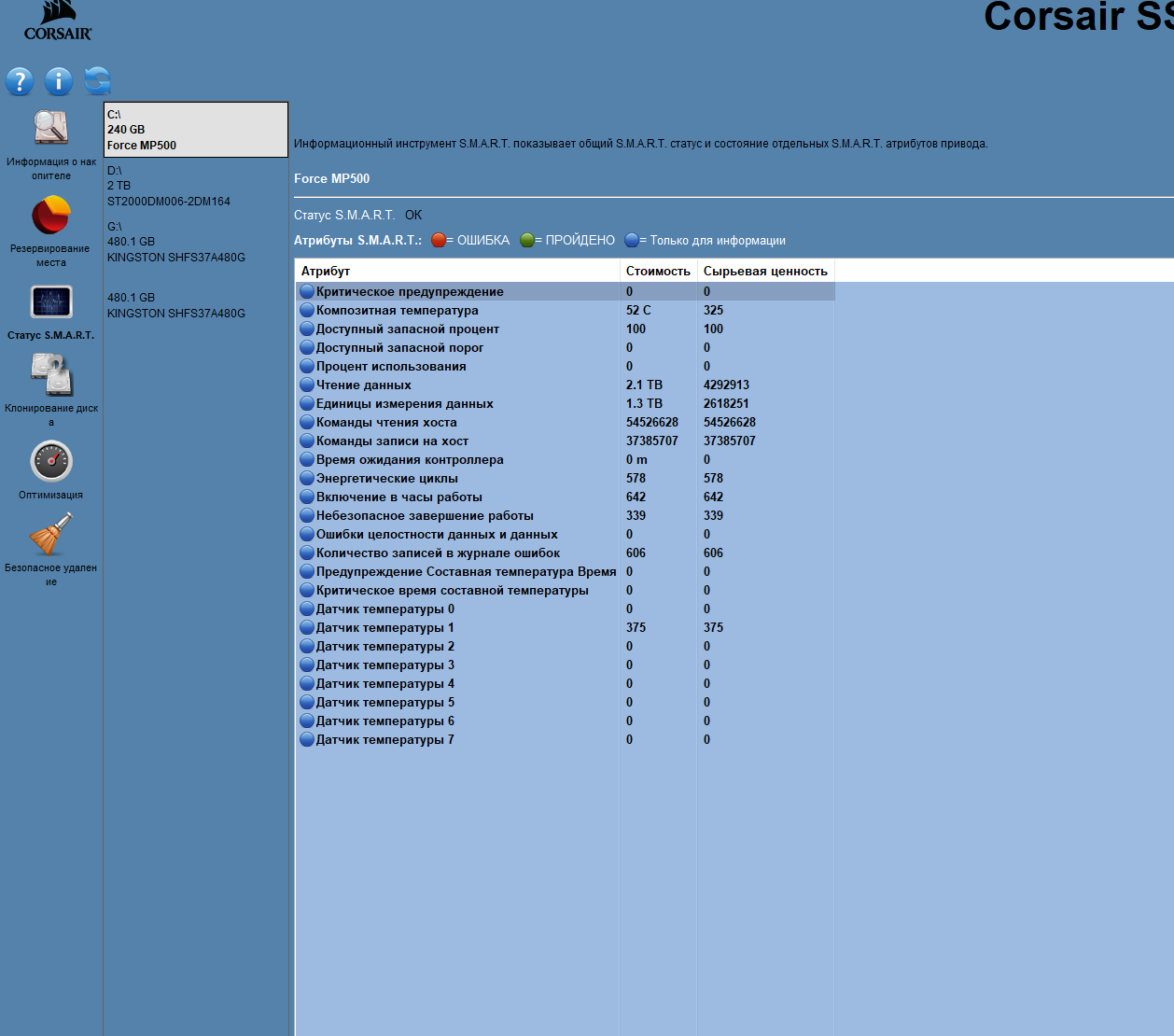Select row Датчик температуры 5
1174x1036 pixels.
566,702
